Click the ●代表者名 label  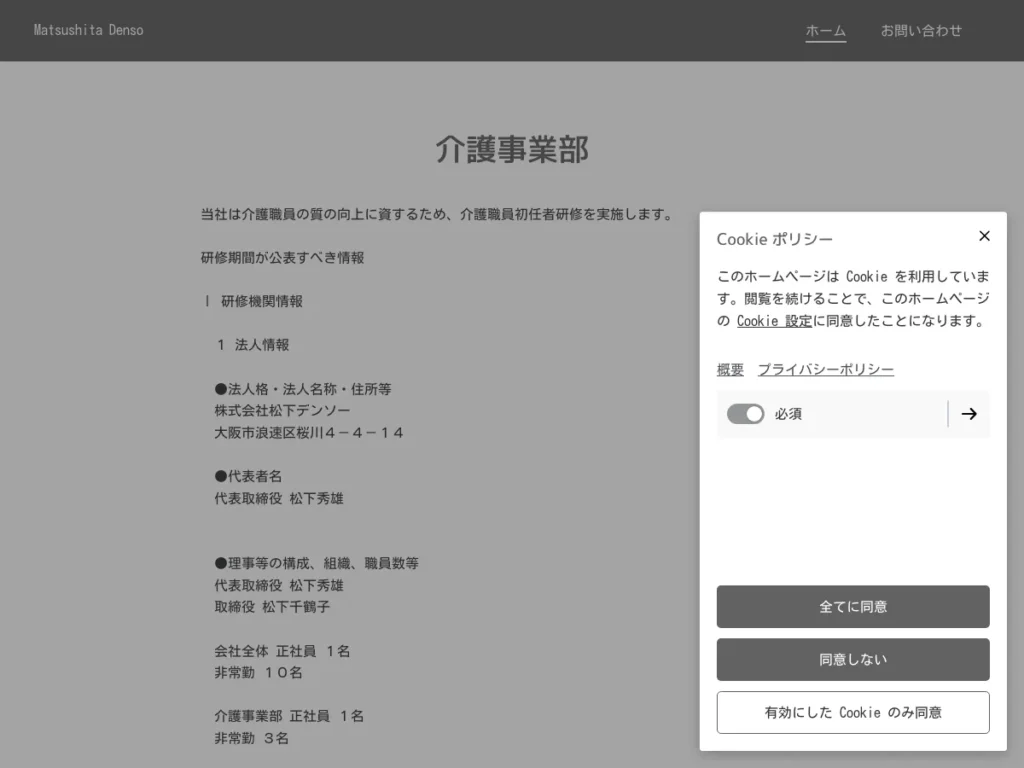tap(248, 477)
